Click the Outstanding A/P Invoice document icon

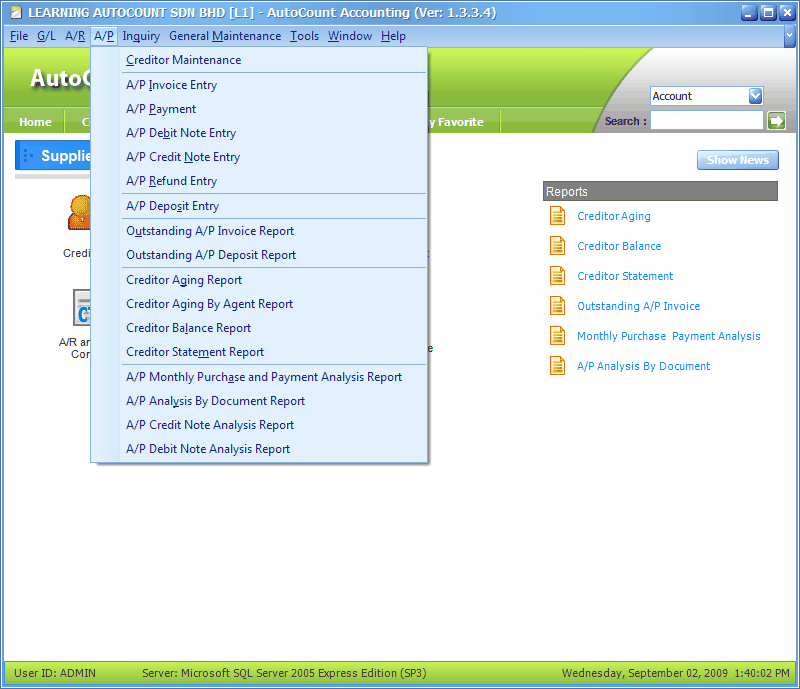(557, 306)
